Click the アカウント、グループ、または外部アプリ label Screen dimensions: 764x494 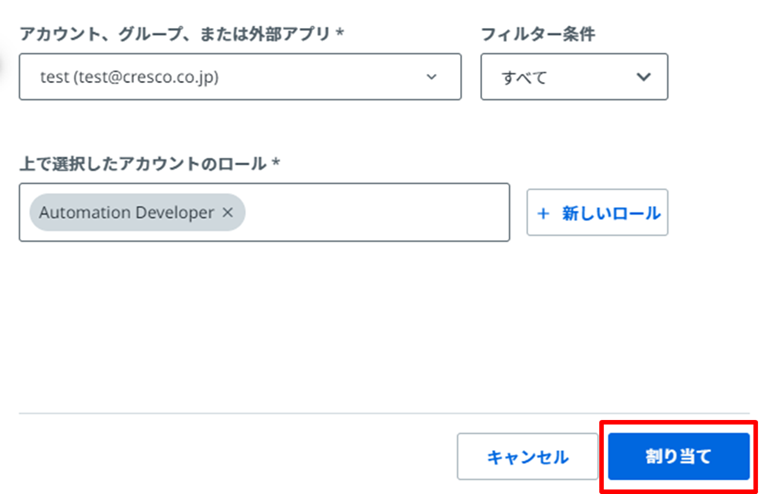tap(175, 34)
